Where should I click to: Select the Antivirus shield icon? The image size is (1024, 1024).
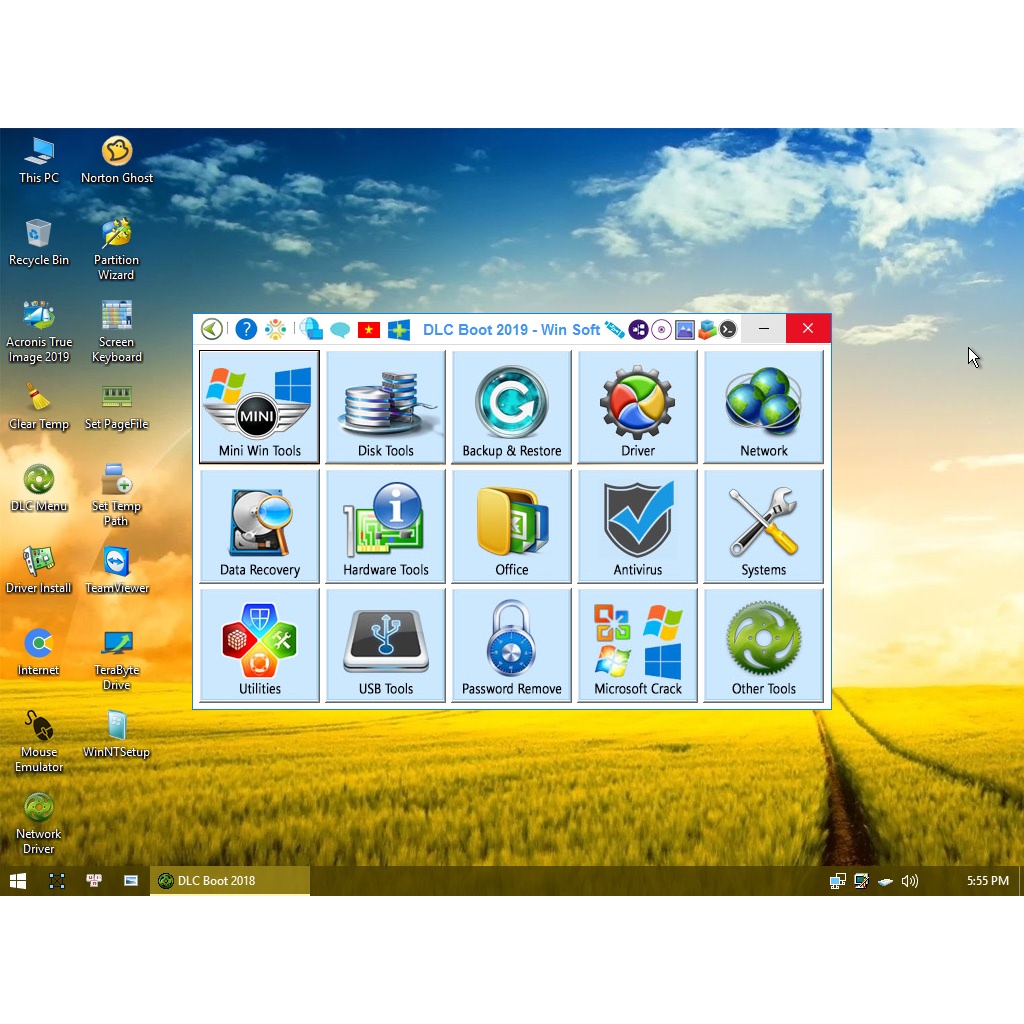tap(637, 525)
